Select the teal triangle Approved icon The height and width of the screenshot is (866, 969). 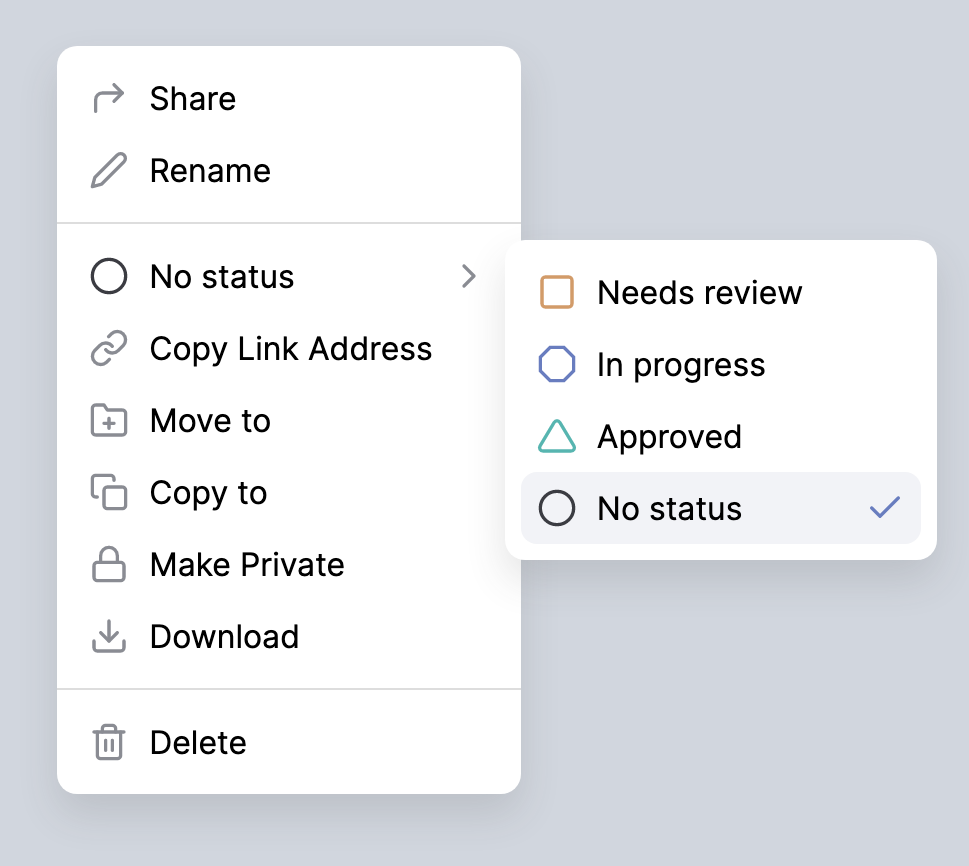click(x=557, y=436)
